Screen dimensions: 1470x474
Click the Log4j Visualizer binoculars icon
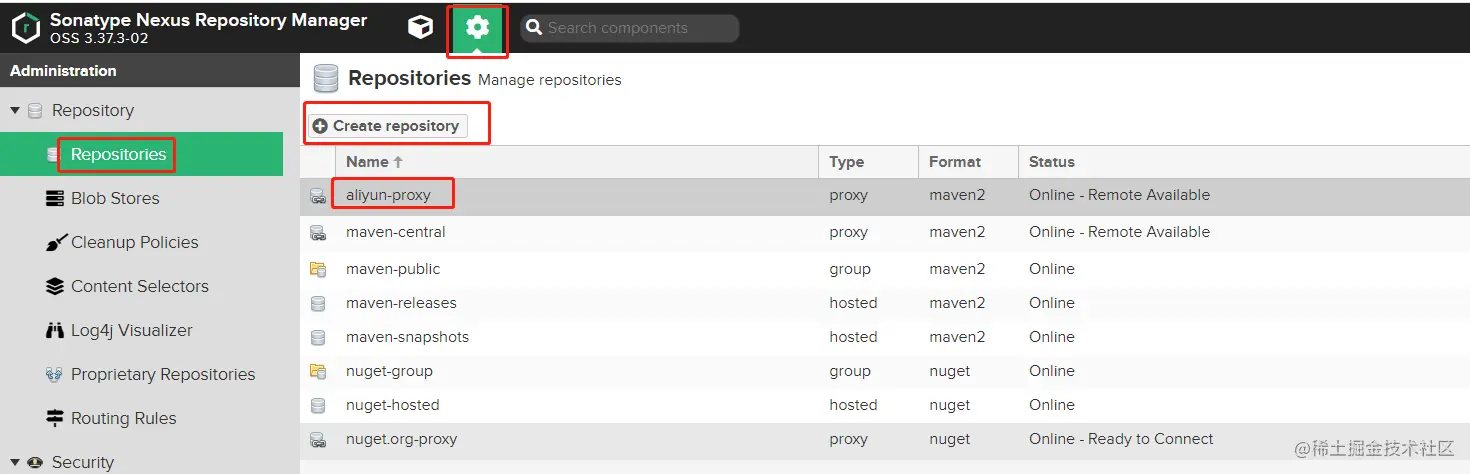55,330
